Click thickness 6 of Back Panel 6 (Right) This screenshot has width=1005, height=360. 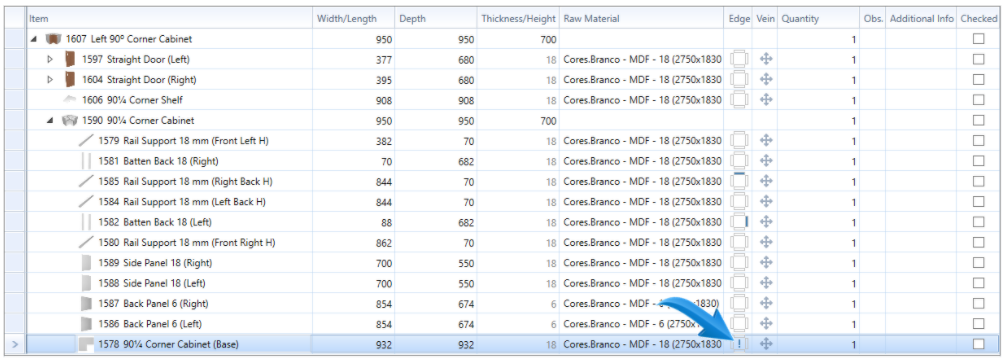pyautogui.click(x=553, y=304)
